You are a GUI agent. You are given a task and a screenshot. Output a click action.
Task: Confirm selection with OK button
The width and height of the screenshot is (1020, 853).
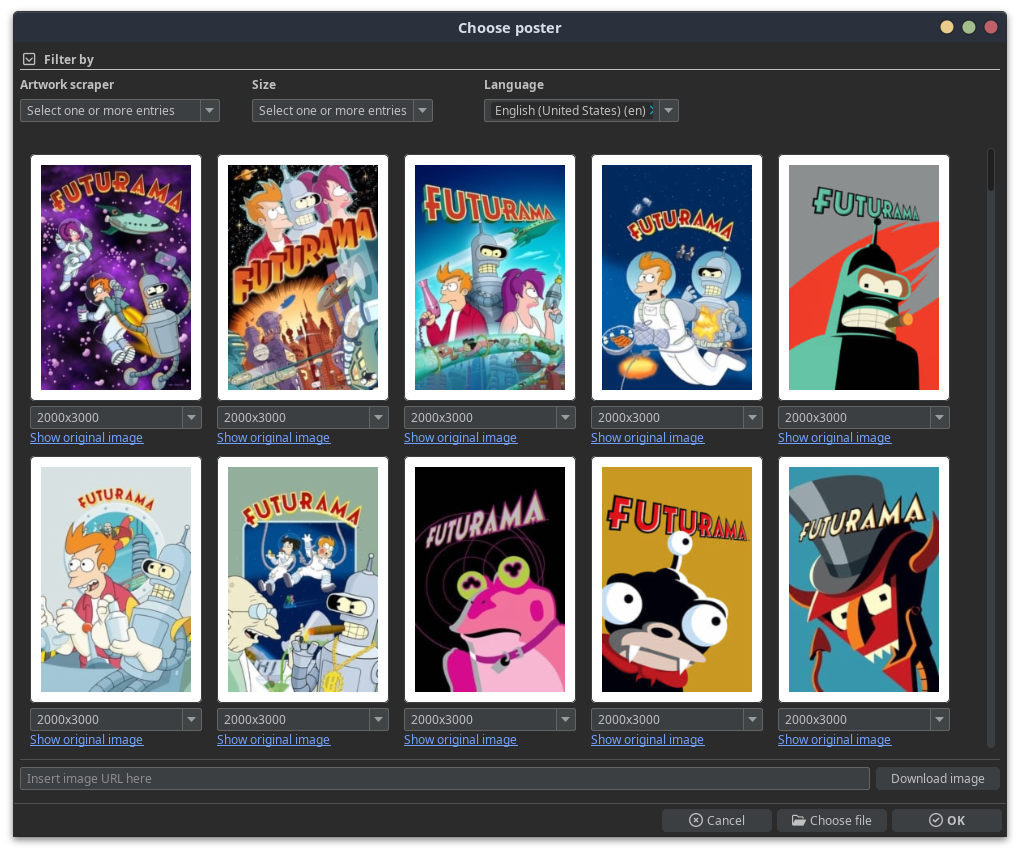946,820
